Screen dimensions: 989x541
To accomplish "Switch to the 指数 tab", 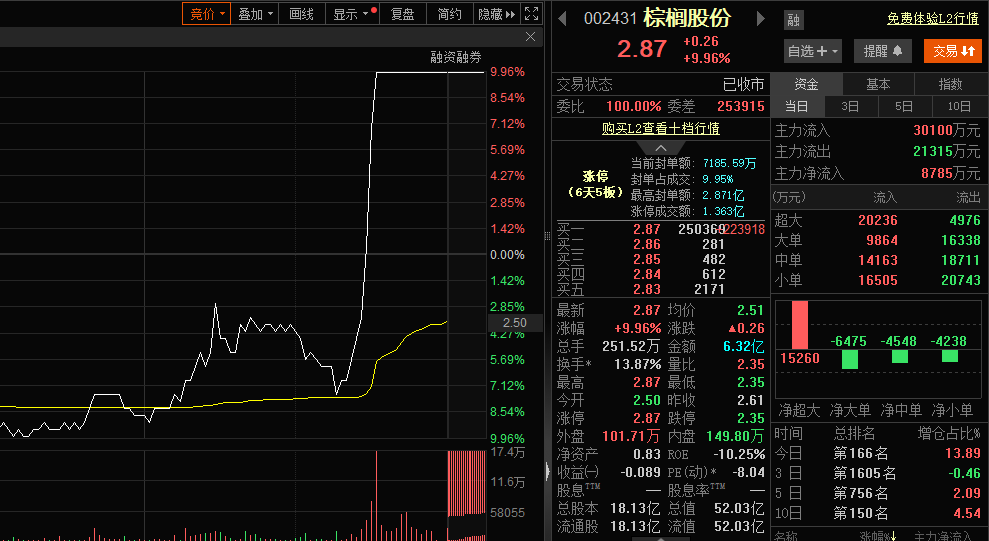I will point(950,84).
